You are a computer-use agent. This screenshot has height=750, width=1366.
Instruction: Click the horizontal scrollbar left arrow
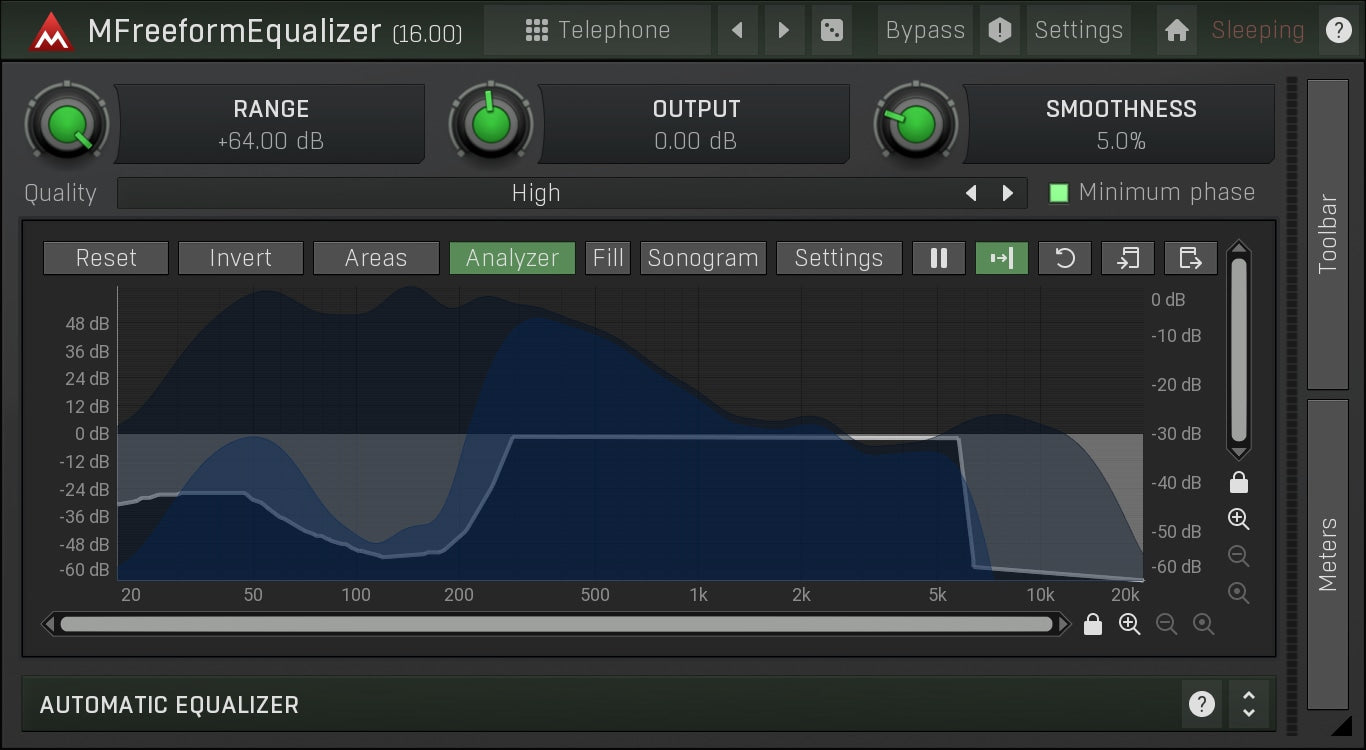[49, 625]
